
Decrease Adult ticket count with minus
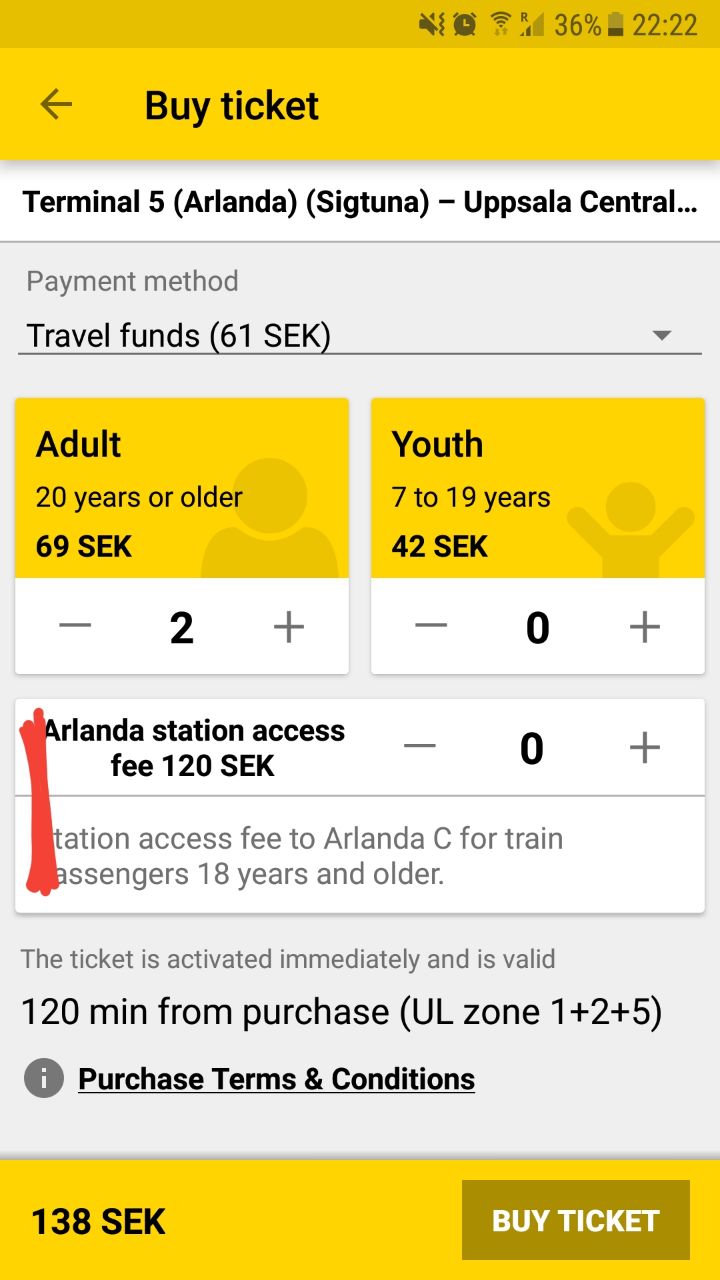75,627
